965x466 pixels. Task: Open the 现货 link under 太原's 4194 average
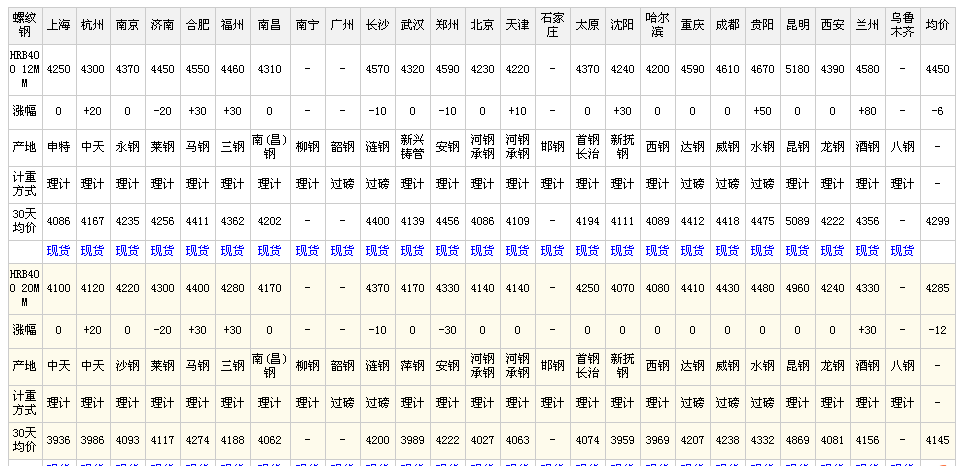click(x=587, y=251)
